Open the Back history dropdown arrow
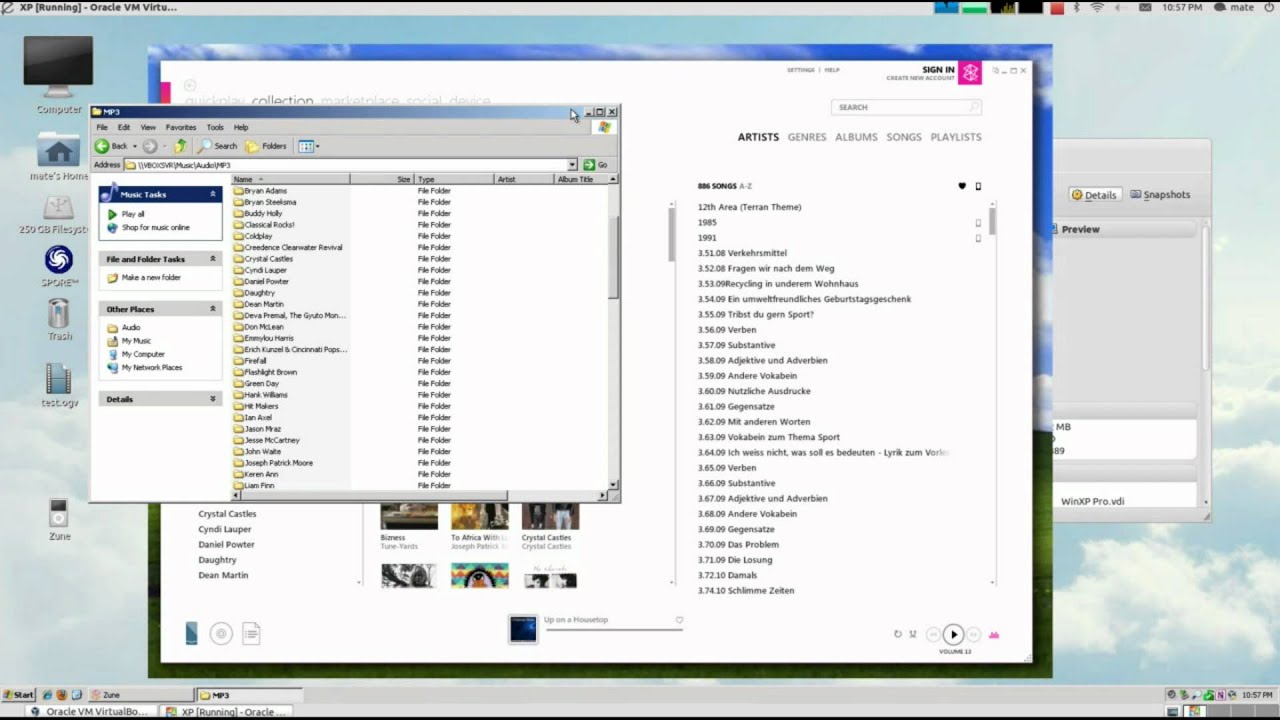Screen dimensions: 1280x720 pos(135,146)
